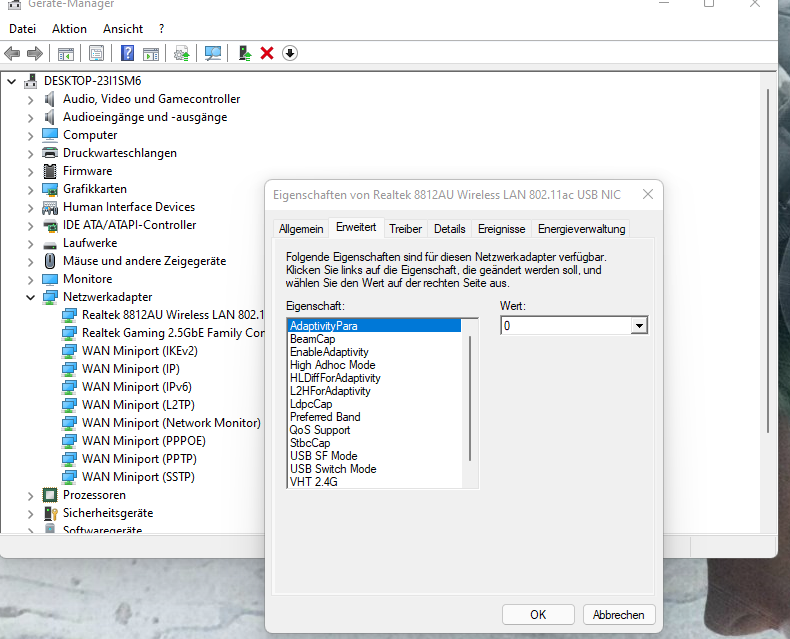
Task: Expand the Computer category
Action: click(31, 136)
